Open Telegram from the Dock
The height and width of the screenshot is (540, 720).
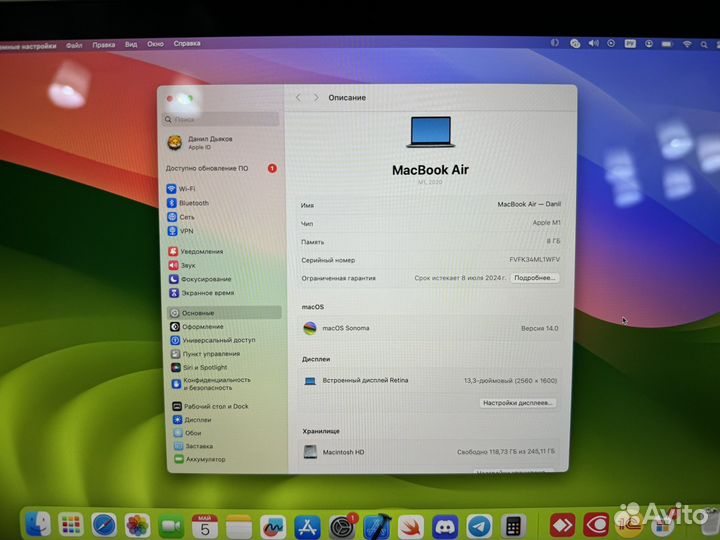pyautogui.click(x=479, y=526)
